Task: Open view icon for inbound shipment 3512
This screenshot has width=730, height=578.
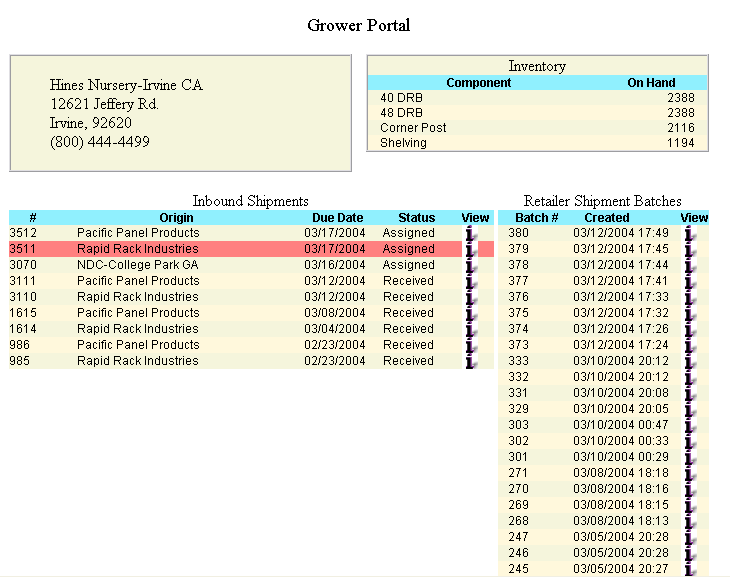Action: point(471,233)
